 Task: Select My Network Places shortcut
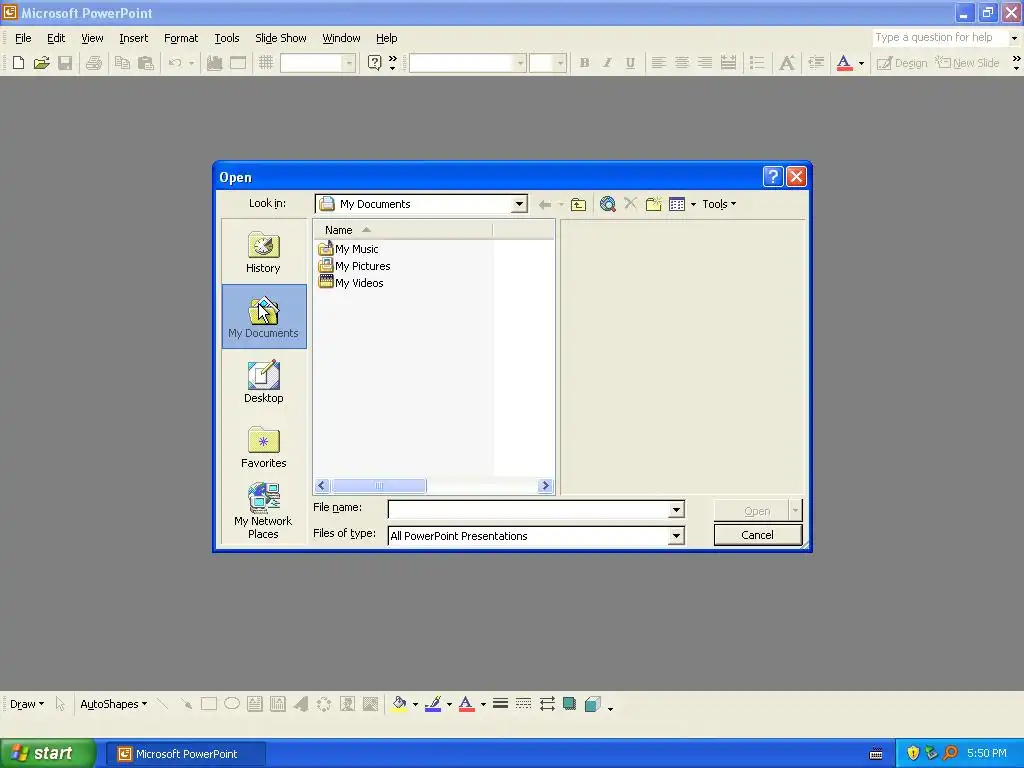264,511
